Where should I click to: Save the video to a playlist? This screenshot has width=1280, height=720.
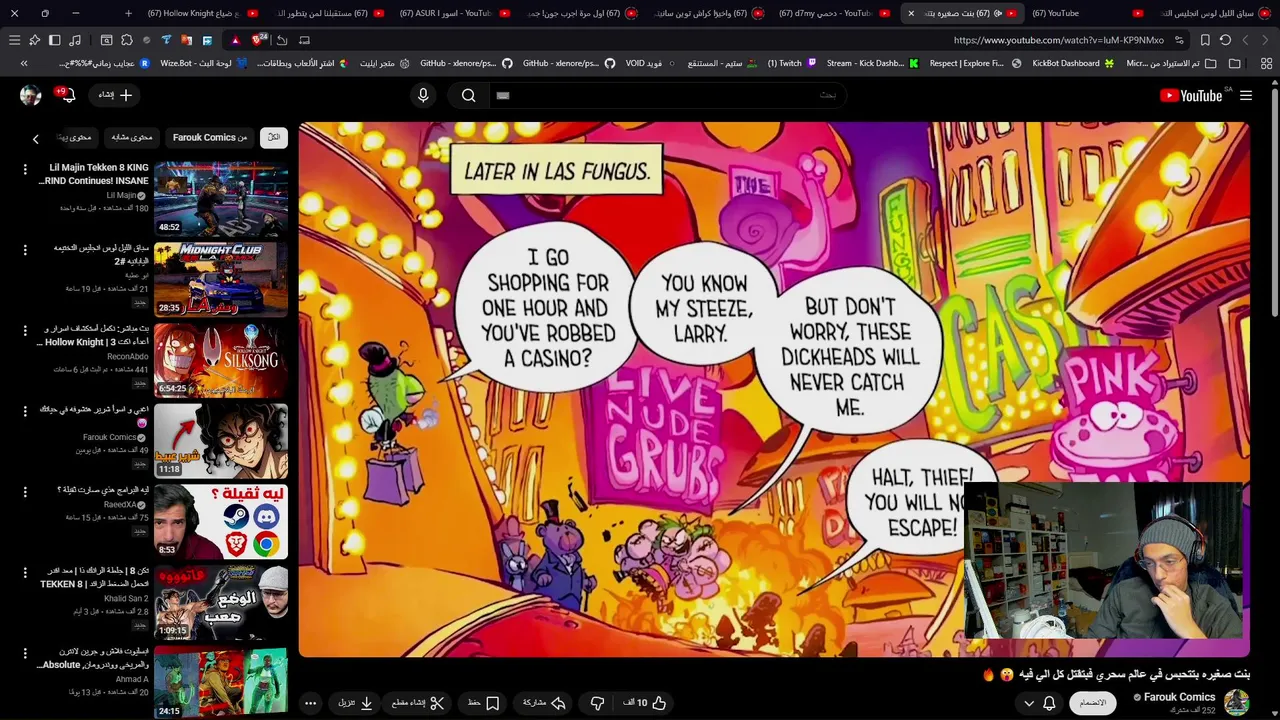point(483,703)
